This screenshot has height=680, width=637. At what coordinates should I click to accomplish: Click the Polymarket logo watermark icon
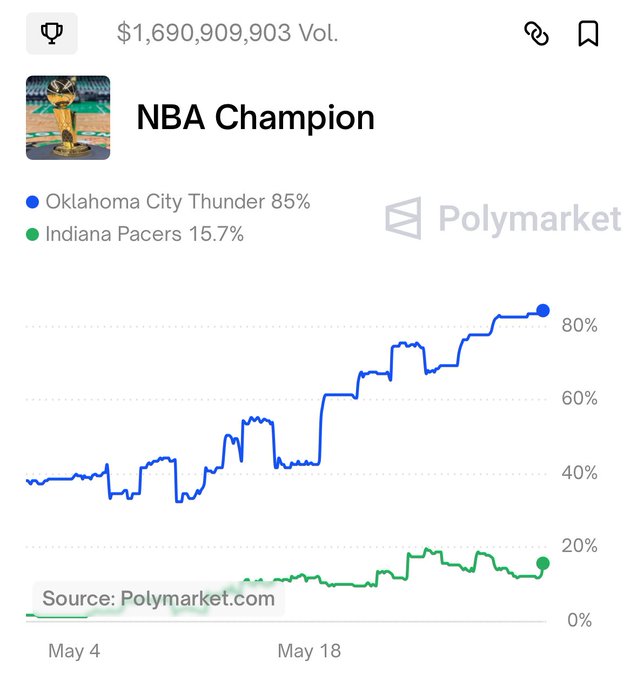point(404,218)
